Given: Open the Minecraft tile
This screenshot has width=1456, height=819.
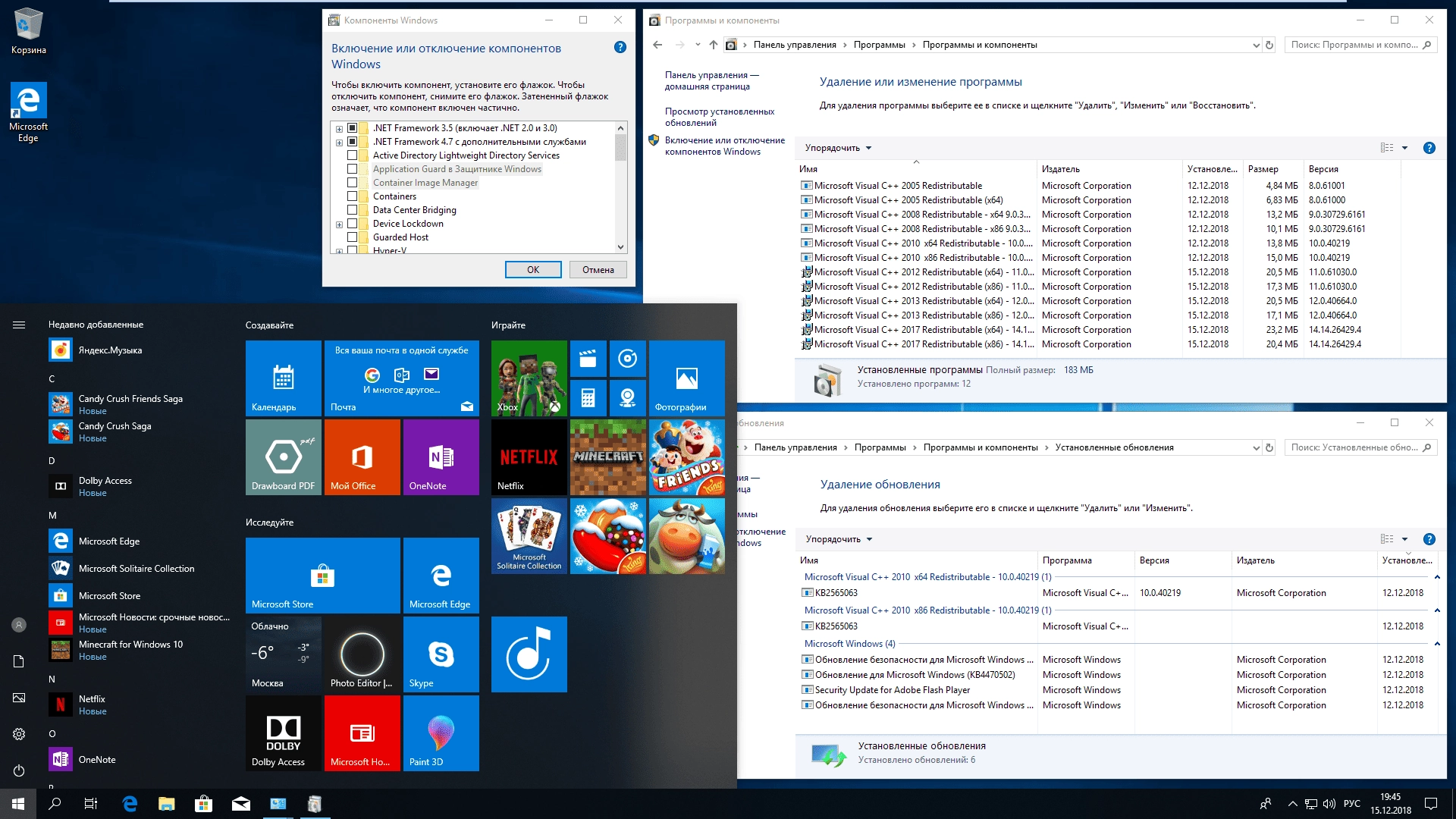Looking at the screenshot, I should pos(608,457).
